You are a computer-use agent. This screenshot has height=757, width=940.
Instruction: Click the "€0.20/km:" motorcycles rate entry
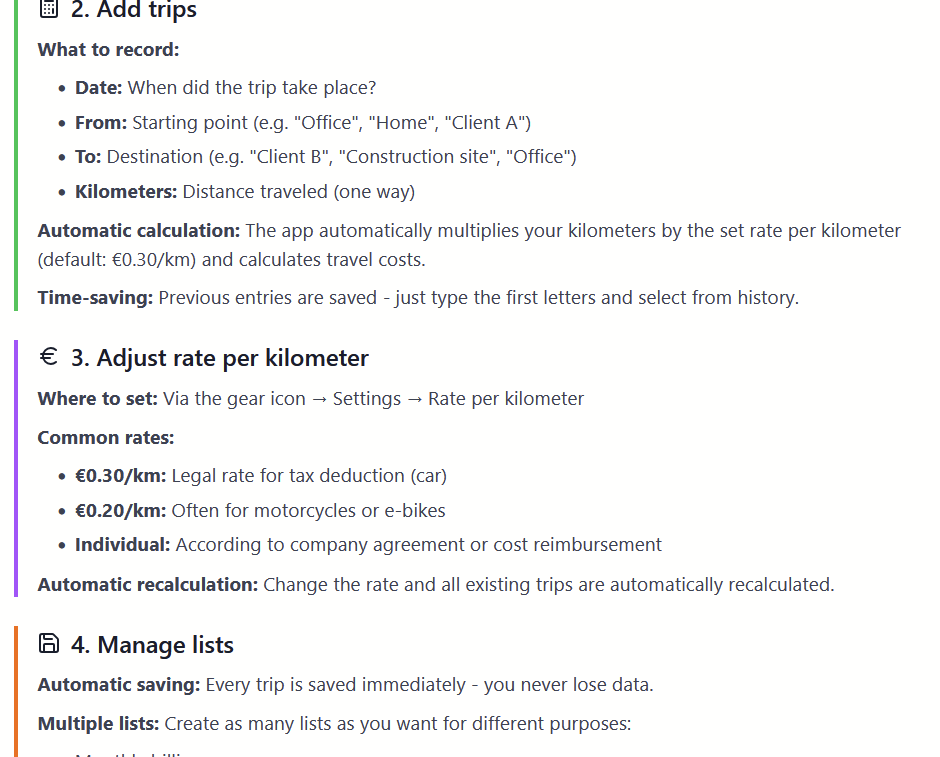coord(120,511)
